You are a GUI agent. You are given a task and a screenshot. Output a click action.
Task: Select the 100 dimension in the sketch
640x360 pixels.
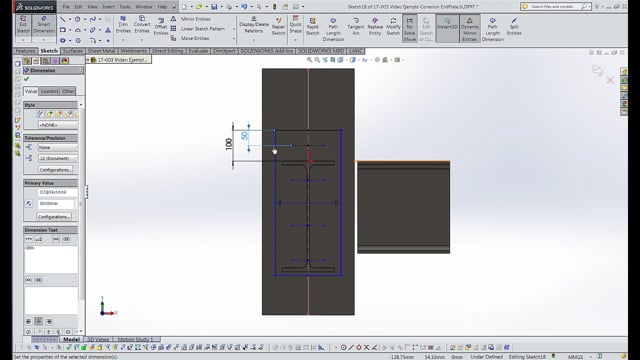tap(229, 144)
